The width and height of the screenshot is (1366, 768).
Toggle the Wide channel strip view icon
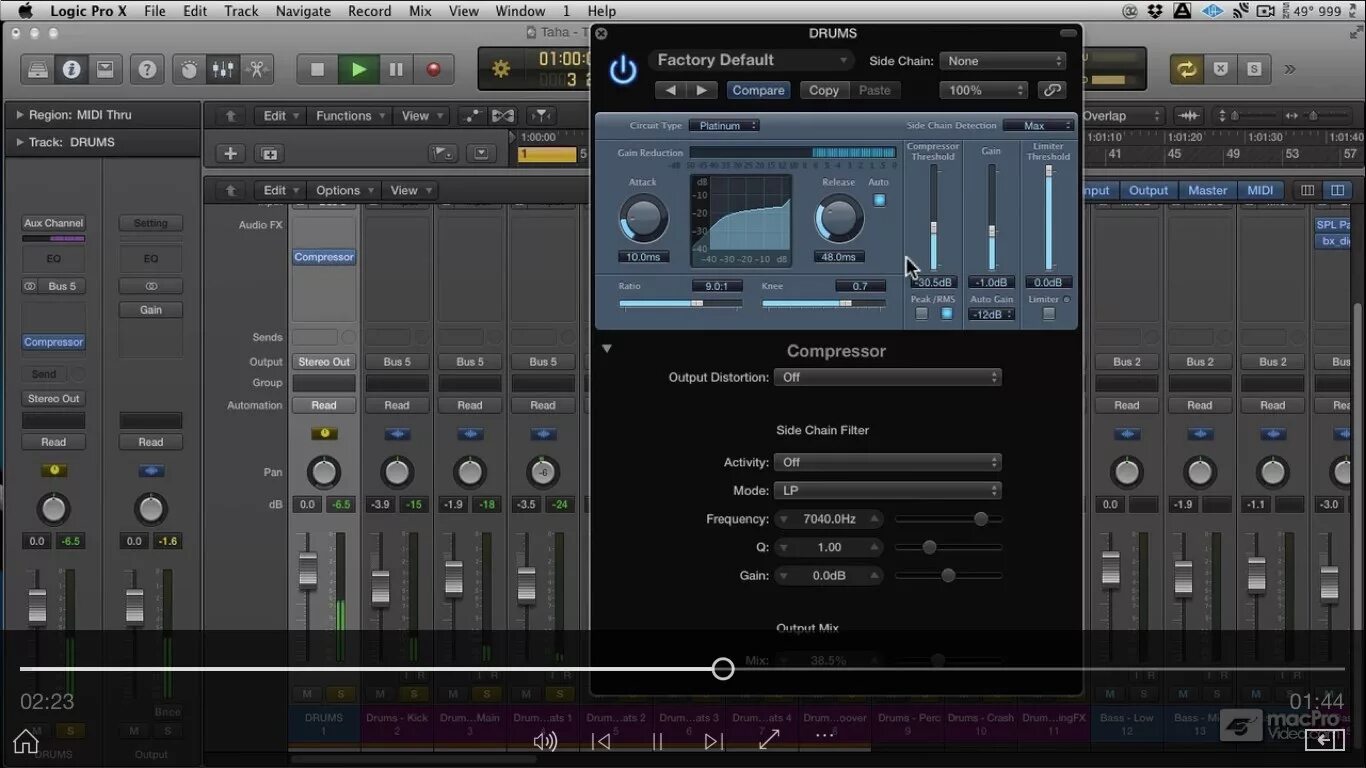tap(1336, 190)
